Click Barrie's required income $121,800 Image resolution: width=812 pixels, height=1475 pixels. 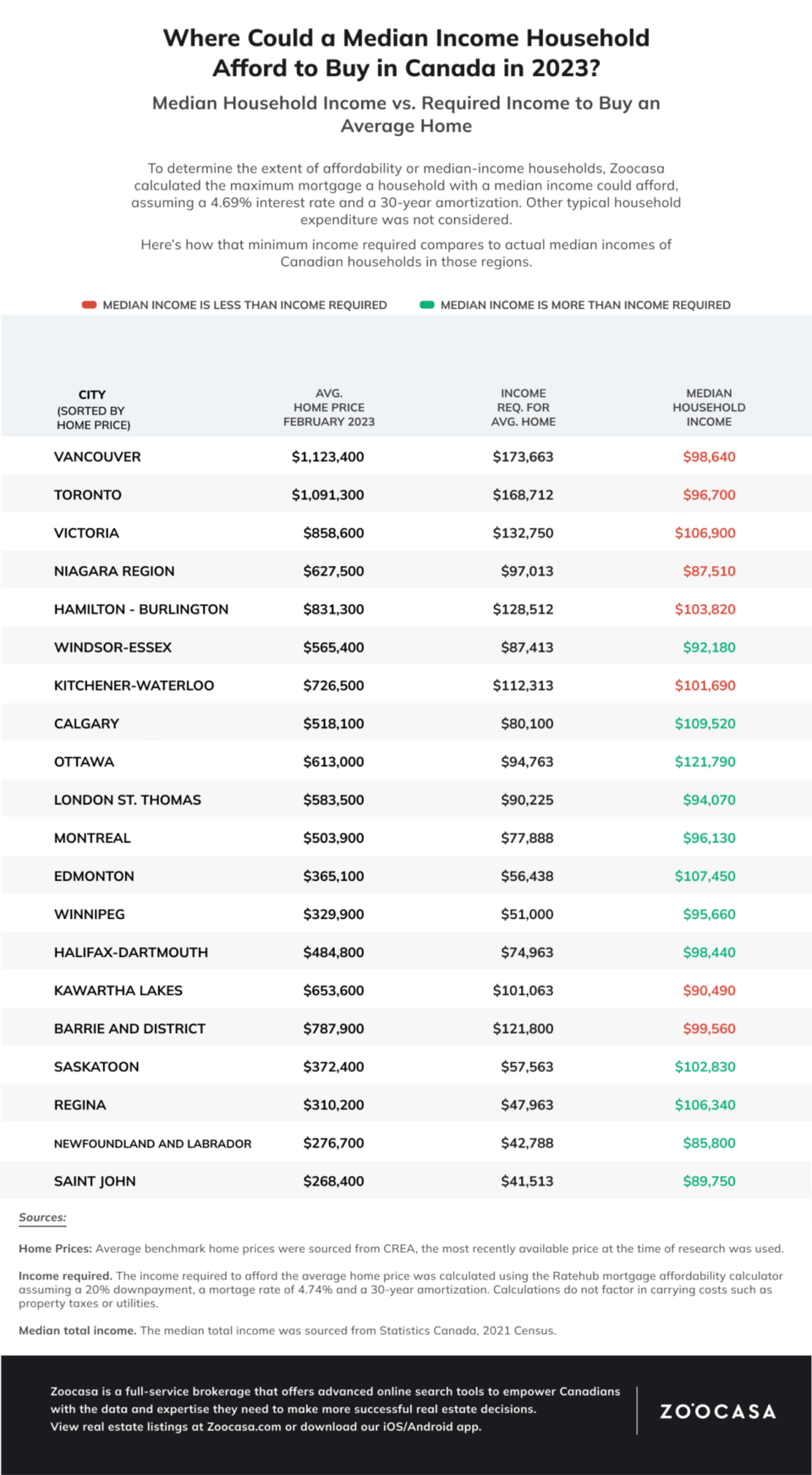524,1028
